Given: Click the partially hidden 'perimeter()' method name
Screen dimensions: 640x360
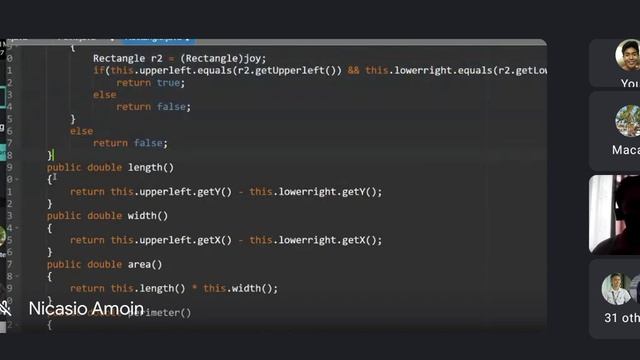Looking at the screenshot, I should [160, 313].
